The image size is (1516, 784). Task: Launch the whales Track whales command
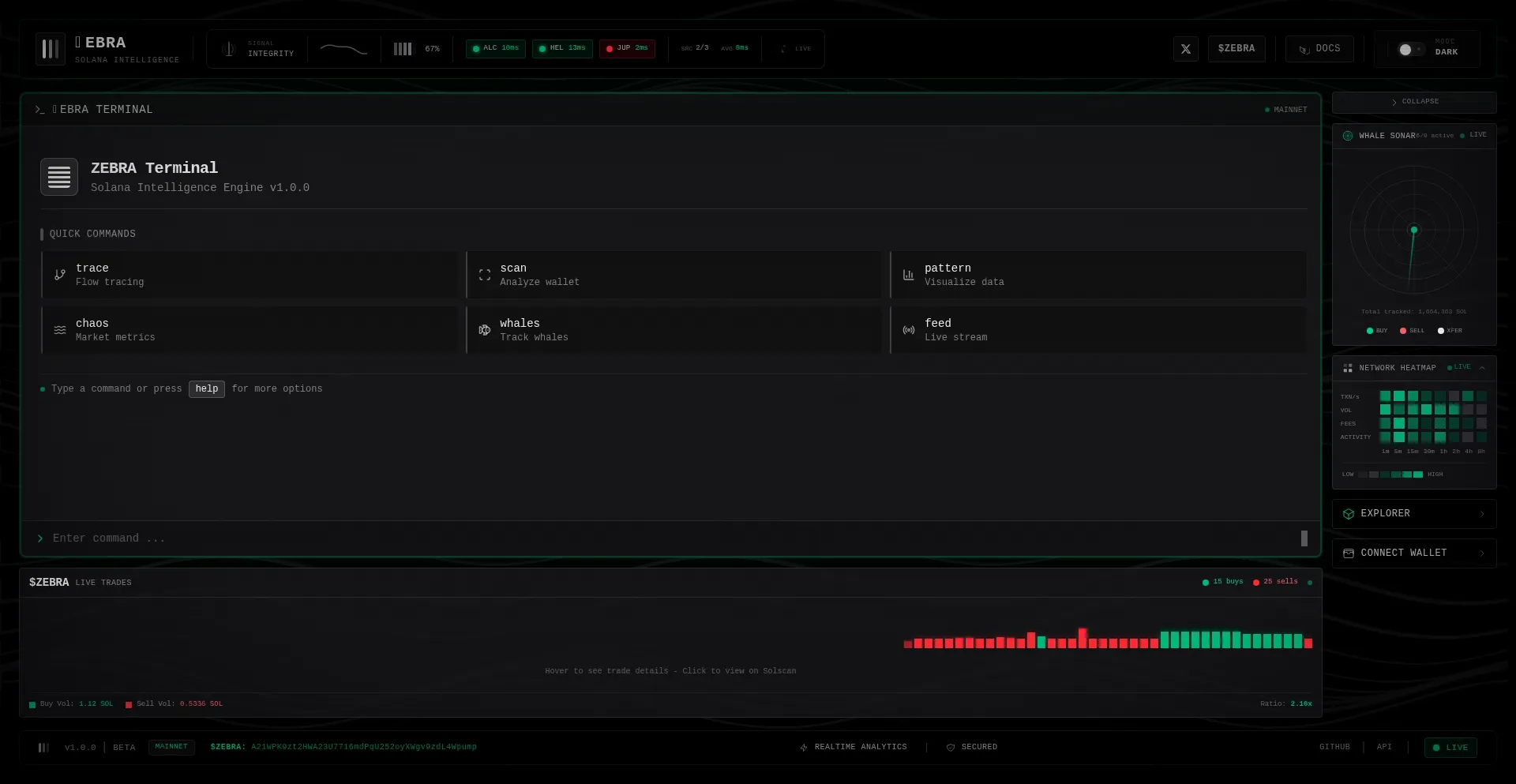[x=674, y=330]
